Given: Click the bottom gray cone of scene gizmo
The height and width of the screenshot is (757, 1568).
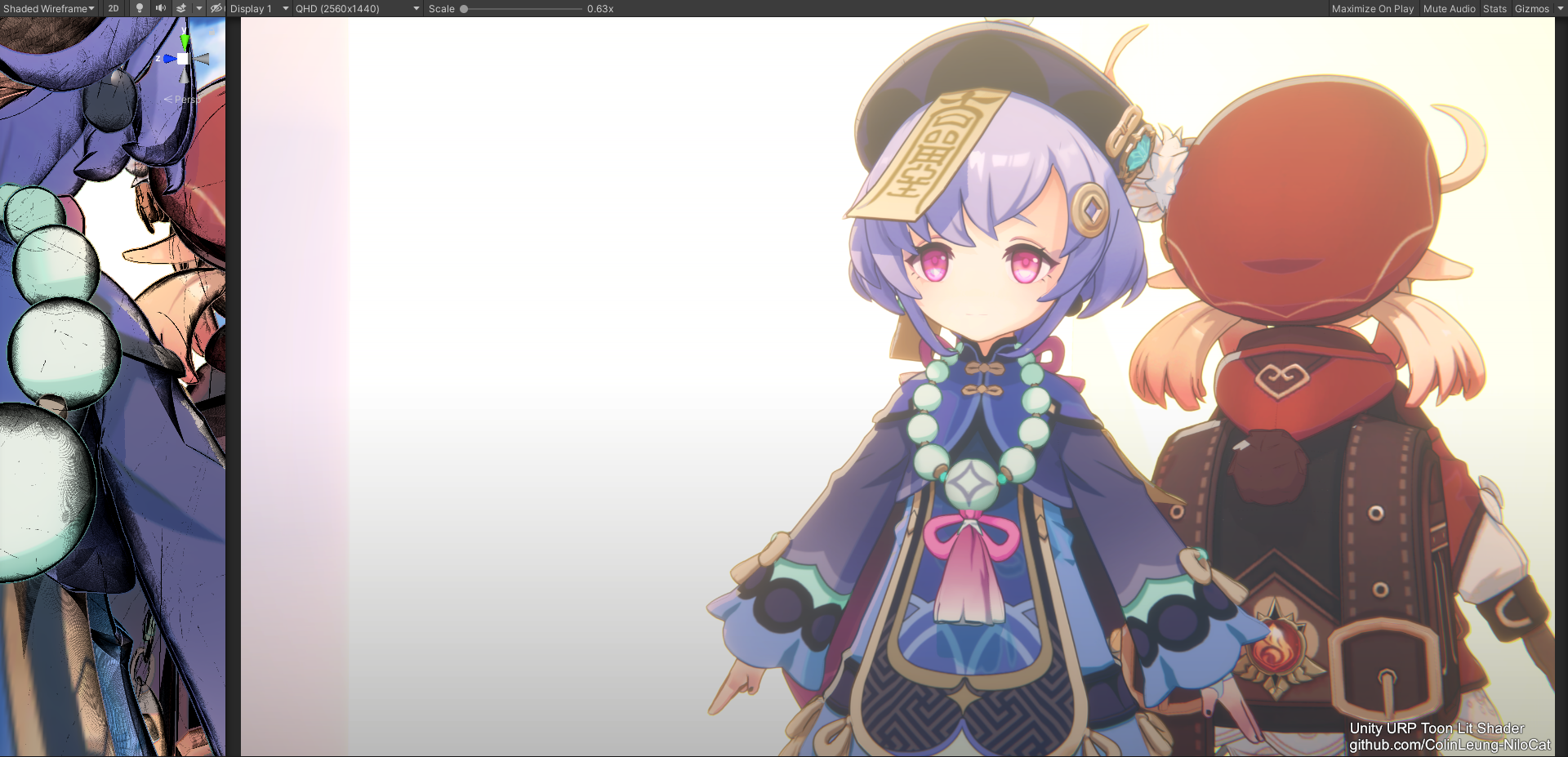Looking at the screenshot, I should (184, 74).
